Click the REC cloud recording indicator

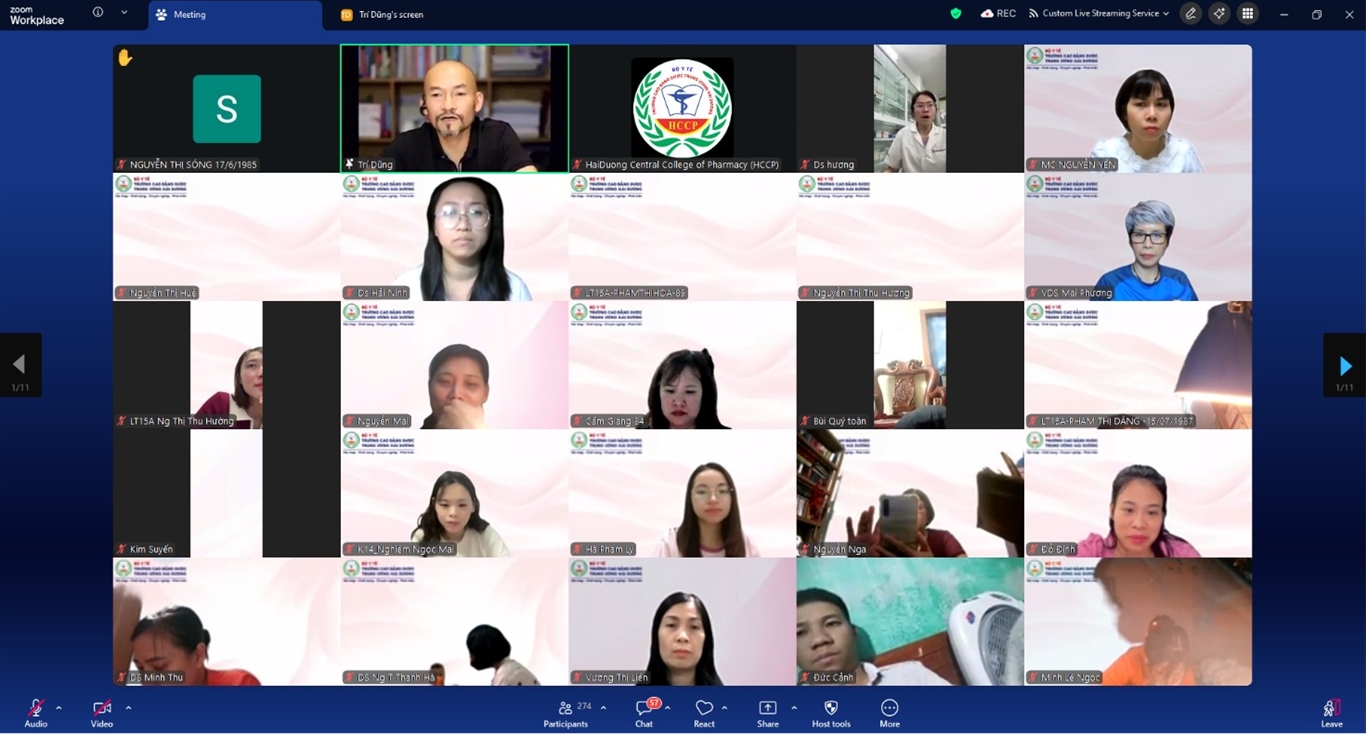[x=998, y=14]
